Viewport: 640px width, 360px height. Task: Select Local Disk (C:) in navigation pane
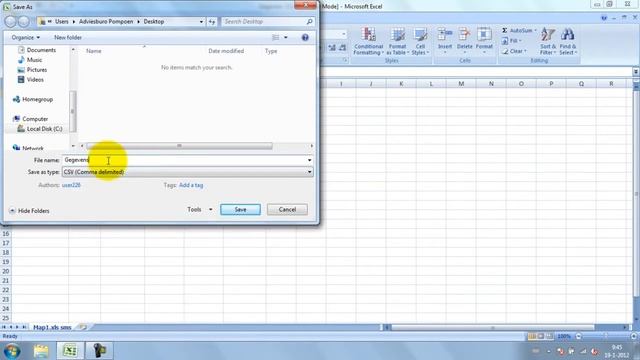click(x=40, y=129)
